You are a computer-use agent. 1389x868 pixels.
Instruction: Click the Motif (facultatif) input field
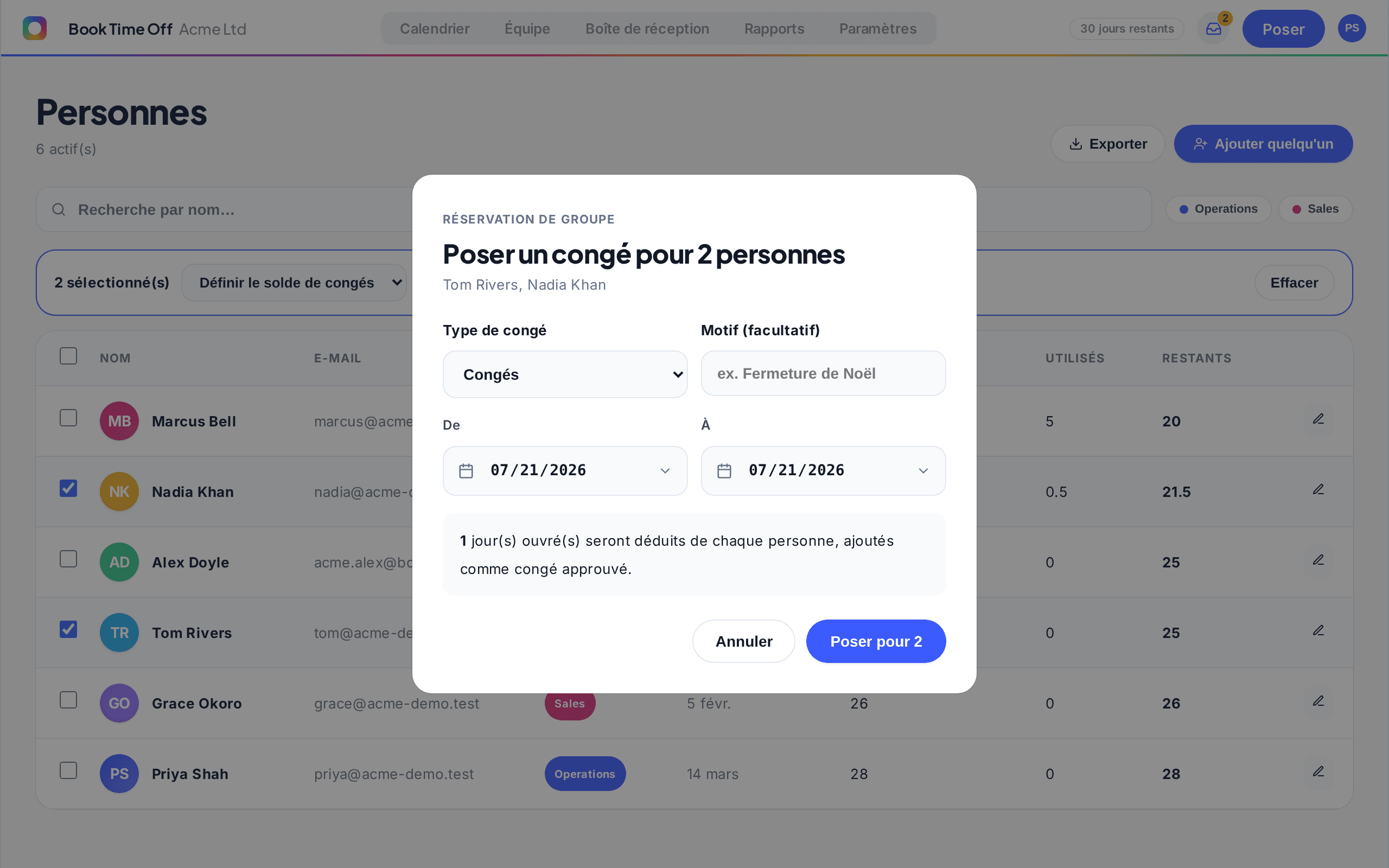click(823, 373)
